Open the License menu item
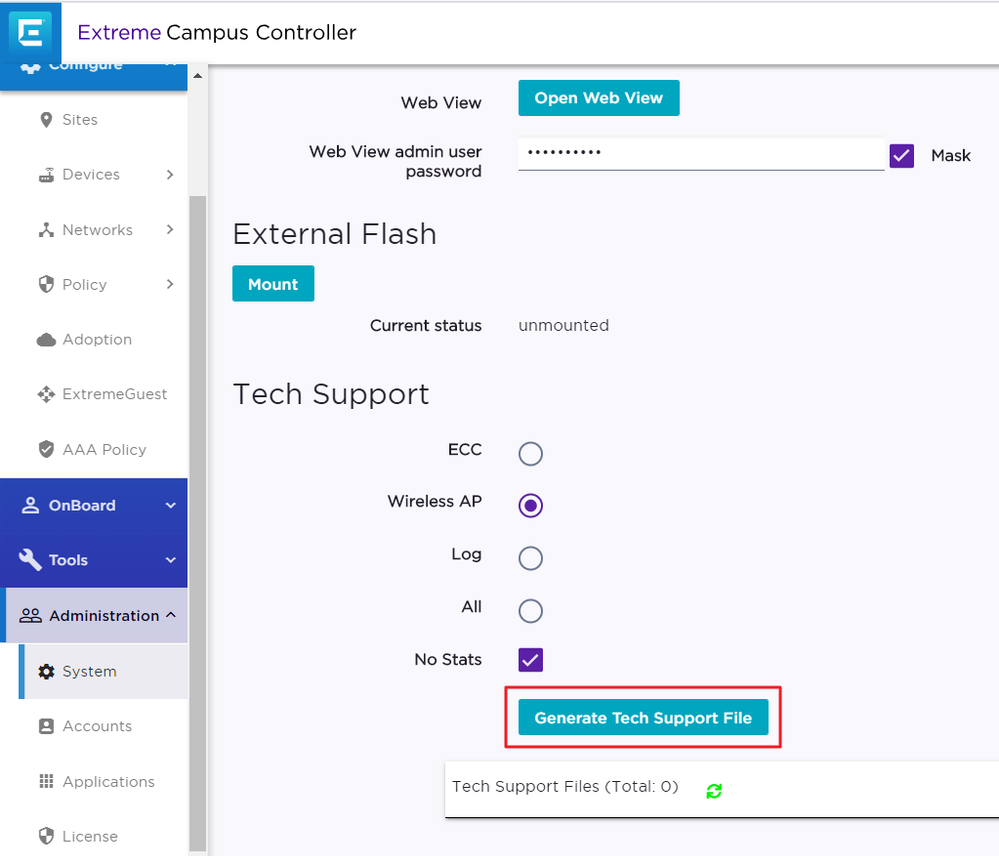This screenshot has width=999, height=856. [90, 836]
